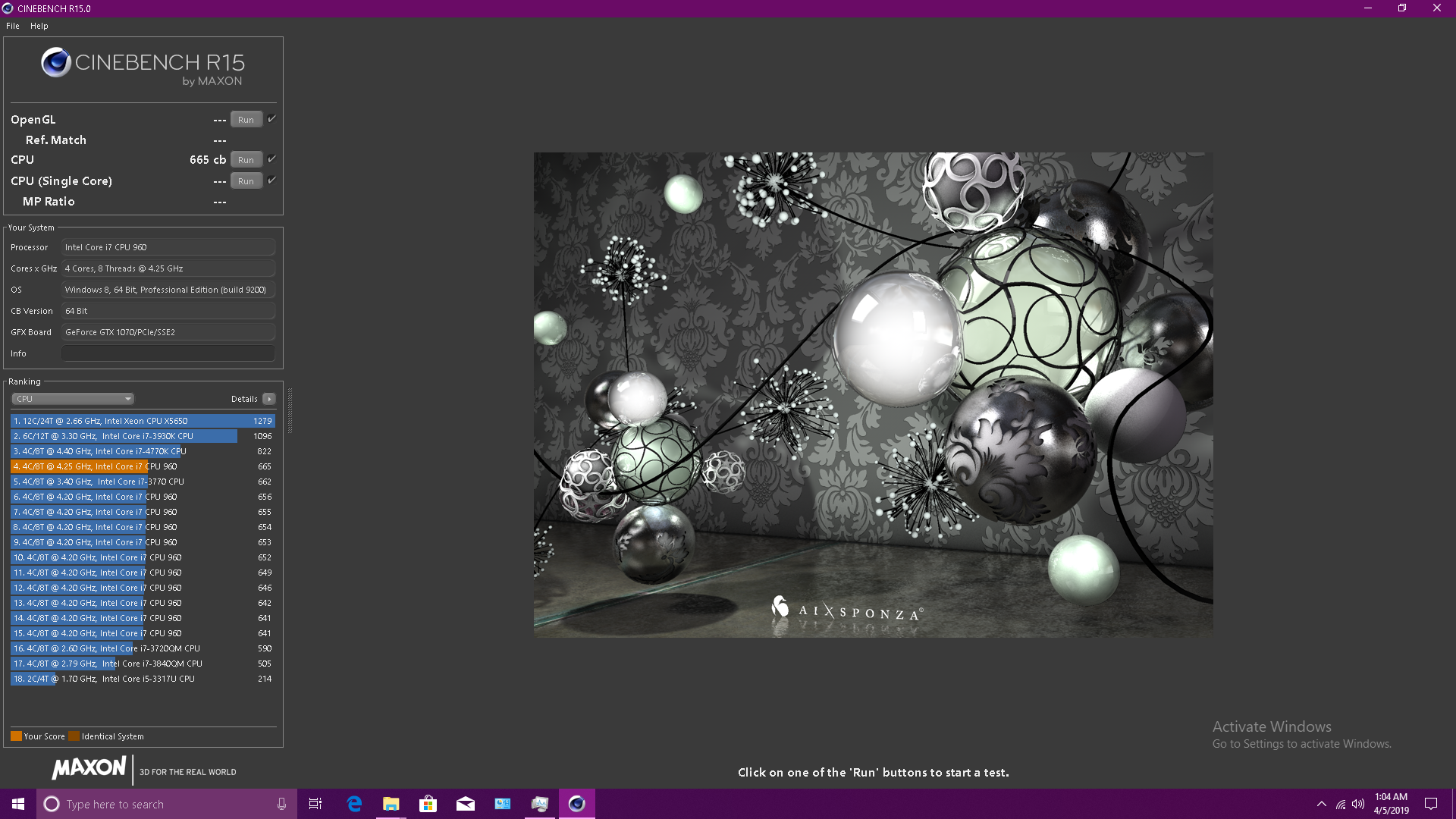Open Mail app from taskbar
This screenshot has width=1456, height=819.
click(x=466, y=804)
